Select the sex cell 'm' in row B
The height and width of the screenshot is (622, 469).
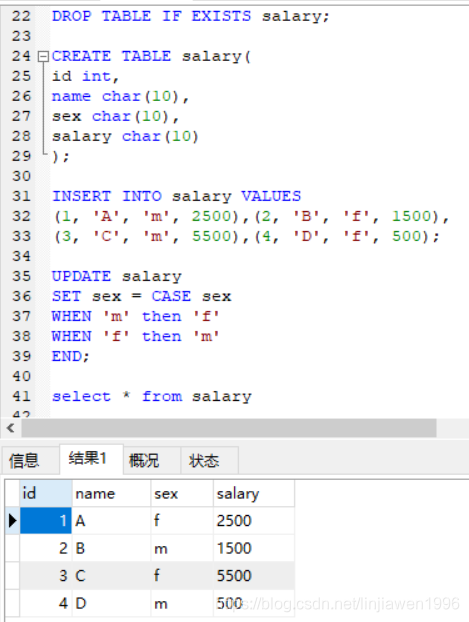tap(182, 548)
